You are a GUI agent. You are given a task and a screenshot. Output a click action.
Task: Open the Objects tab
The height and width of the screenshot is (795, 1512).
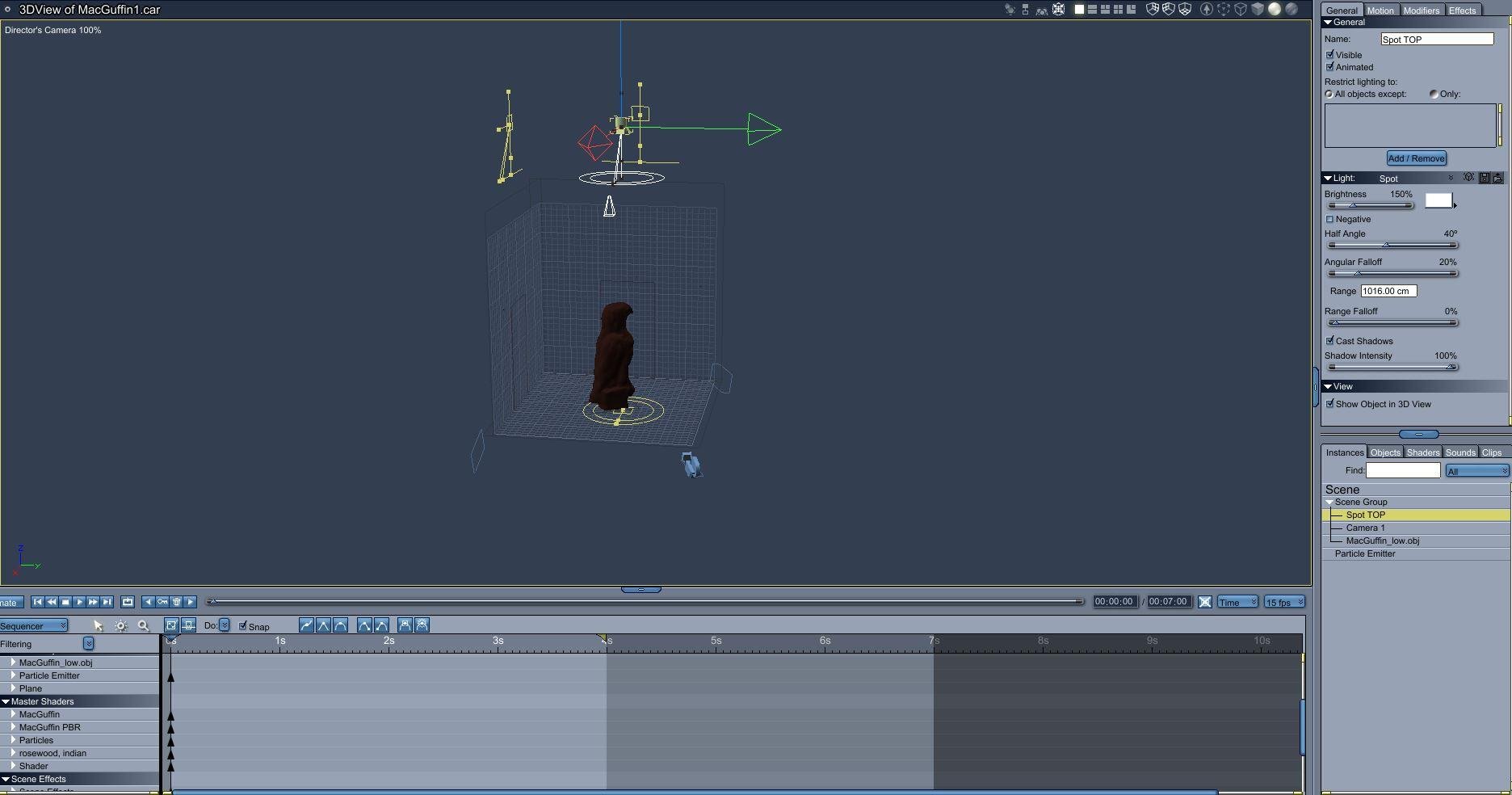[1385, 452]
